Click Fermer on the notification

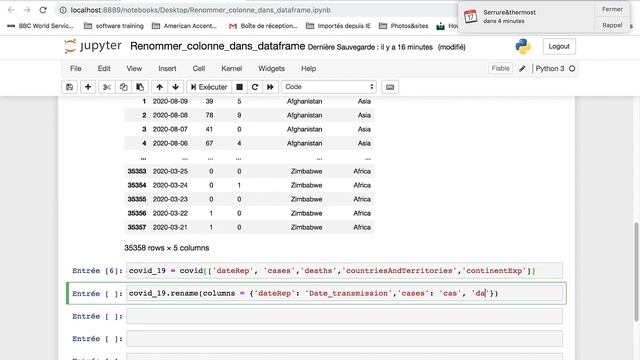click(612, 9)
